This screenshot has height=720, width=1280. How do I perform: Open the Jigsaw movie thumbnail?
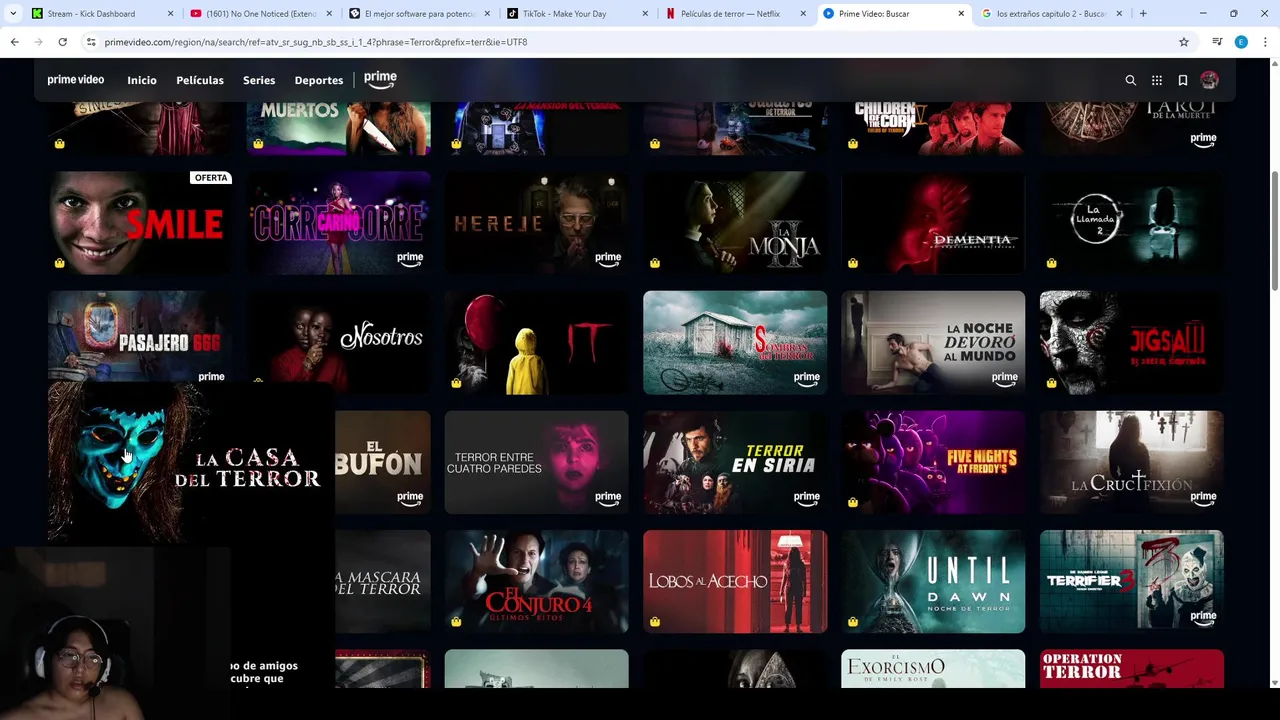pos(1132,343)
